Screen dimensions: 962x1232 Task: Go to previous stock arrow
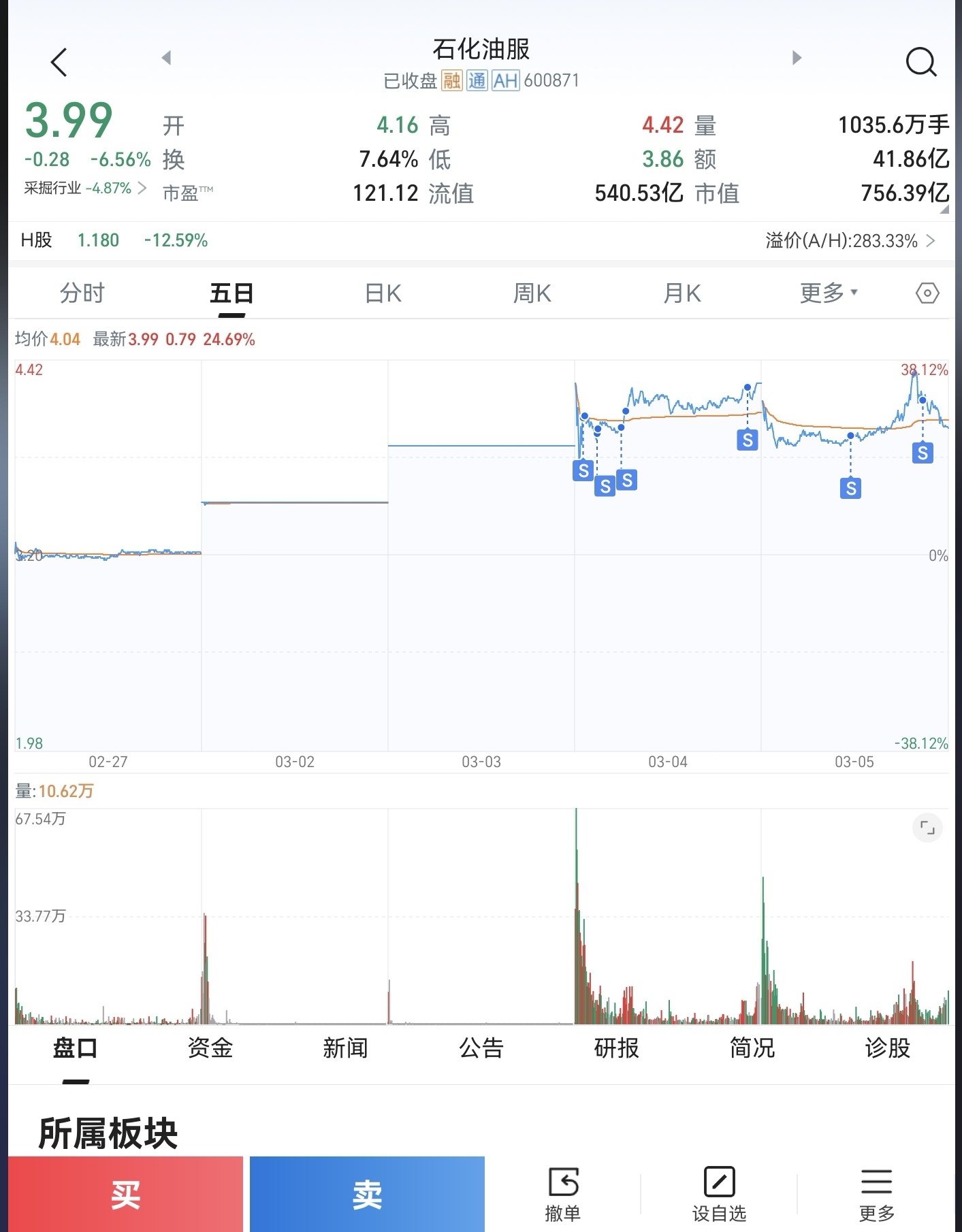click(x=166, y=58)
